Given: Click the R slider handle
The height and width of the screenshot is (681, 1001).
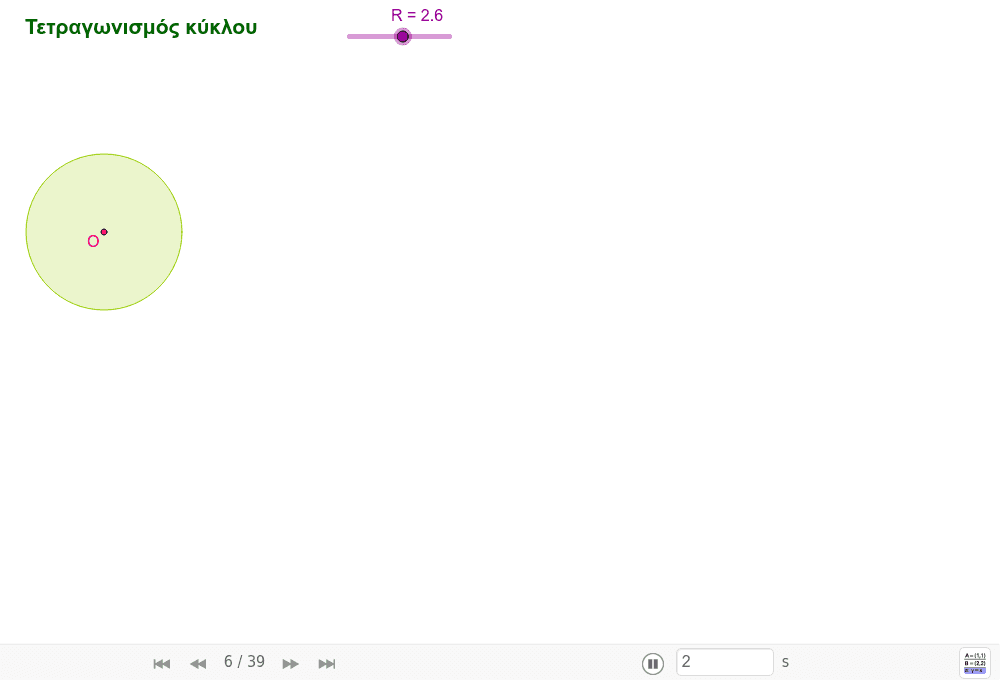Looking at the screenshot, I should (x=402, y=36).
